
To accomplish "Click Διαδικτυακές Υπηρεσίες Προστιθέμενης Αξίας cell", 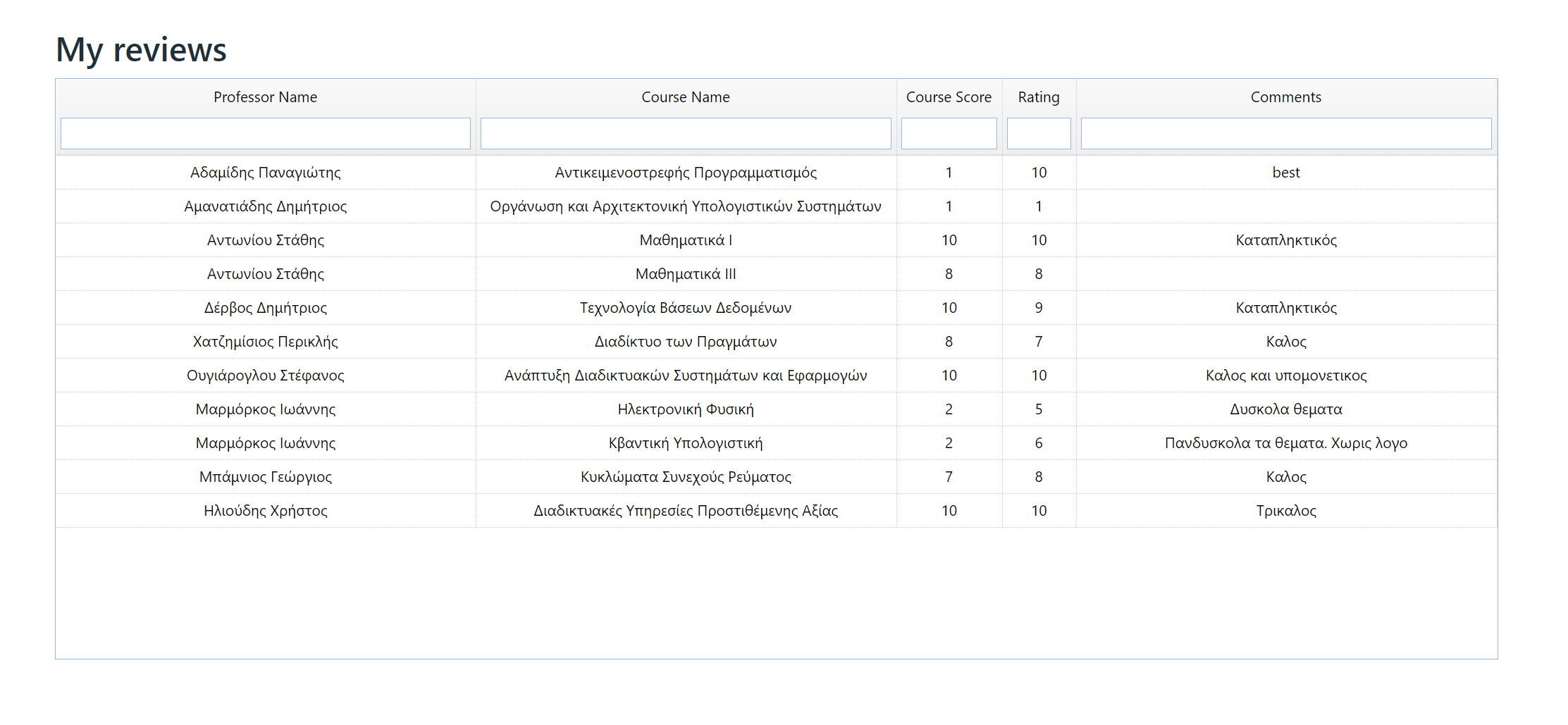I will tap(686, 511).
